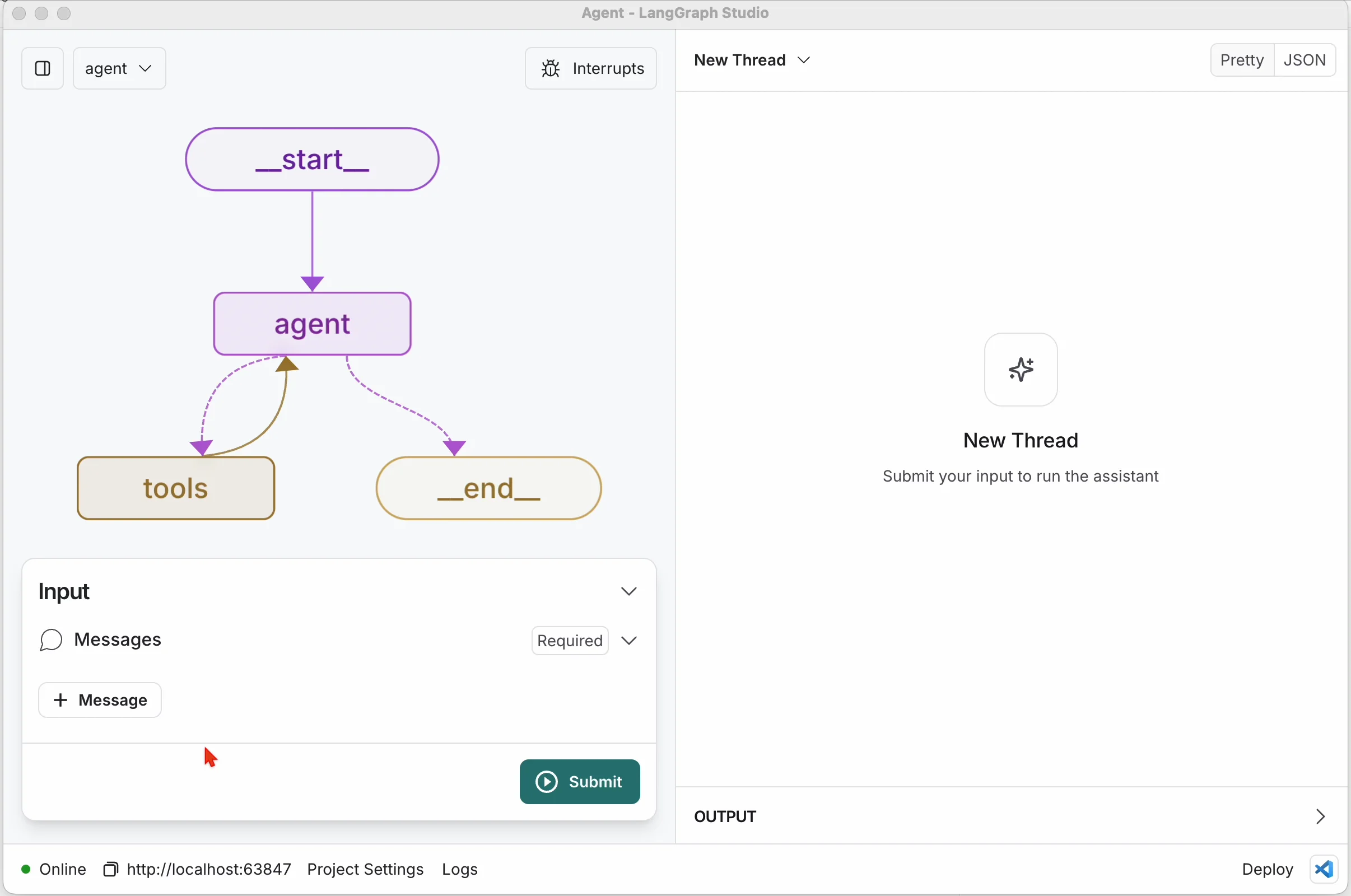Click the Deploy link

pos(1267,869)
